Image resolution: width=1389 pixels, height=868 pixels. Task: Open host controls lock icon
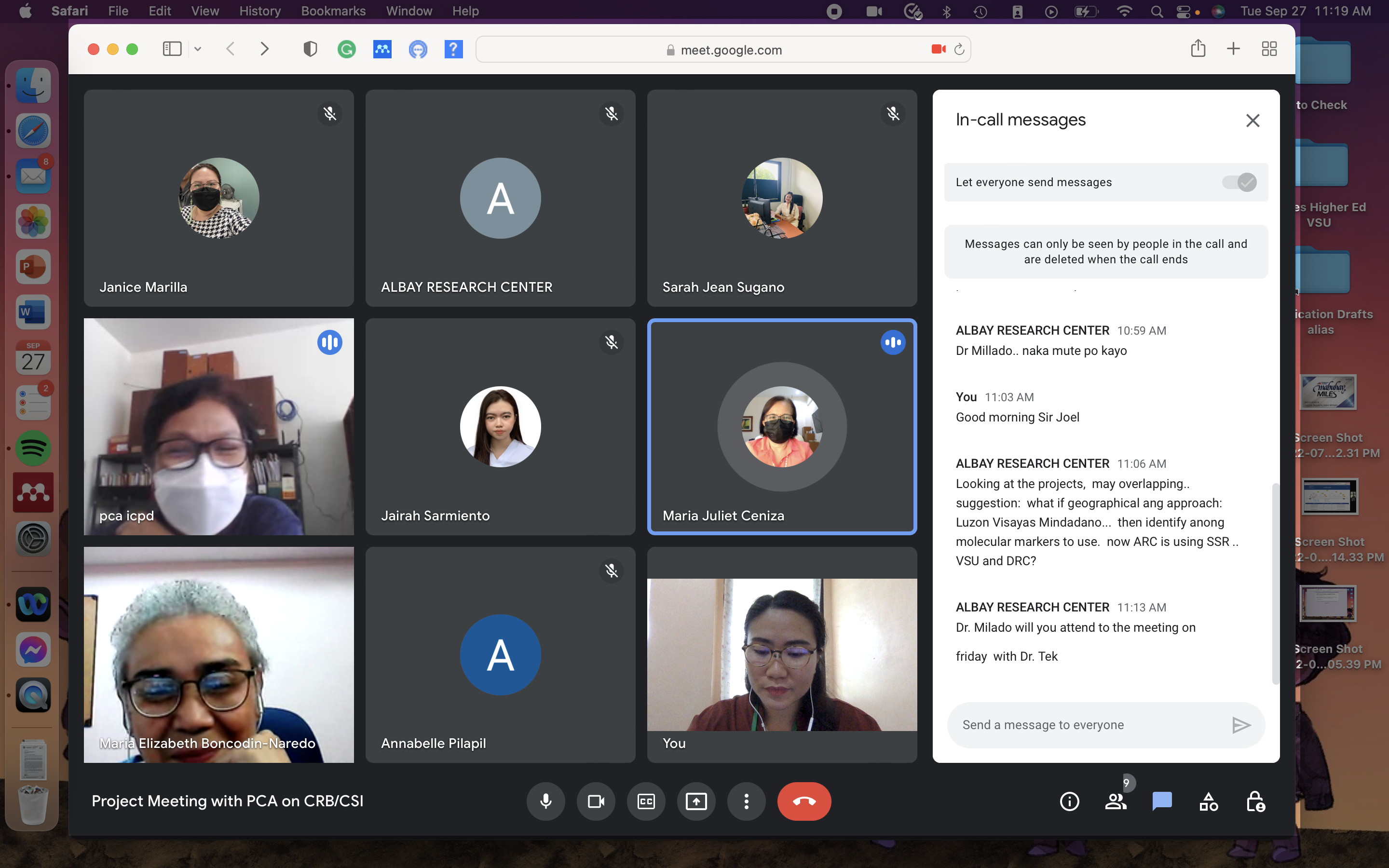[1255, 801]
